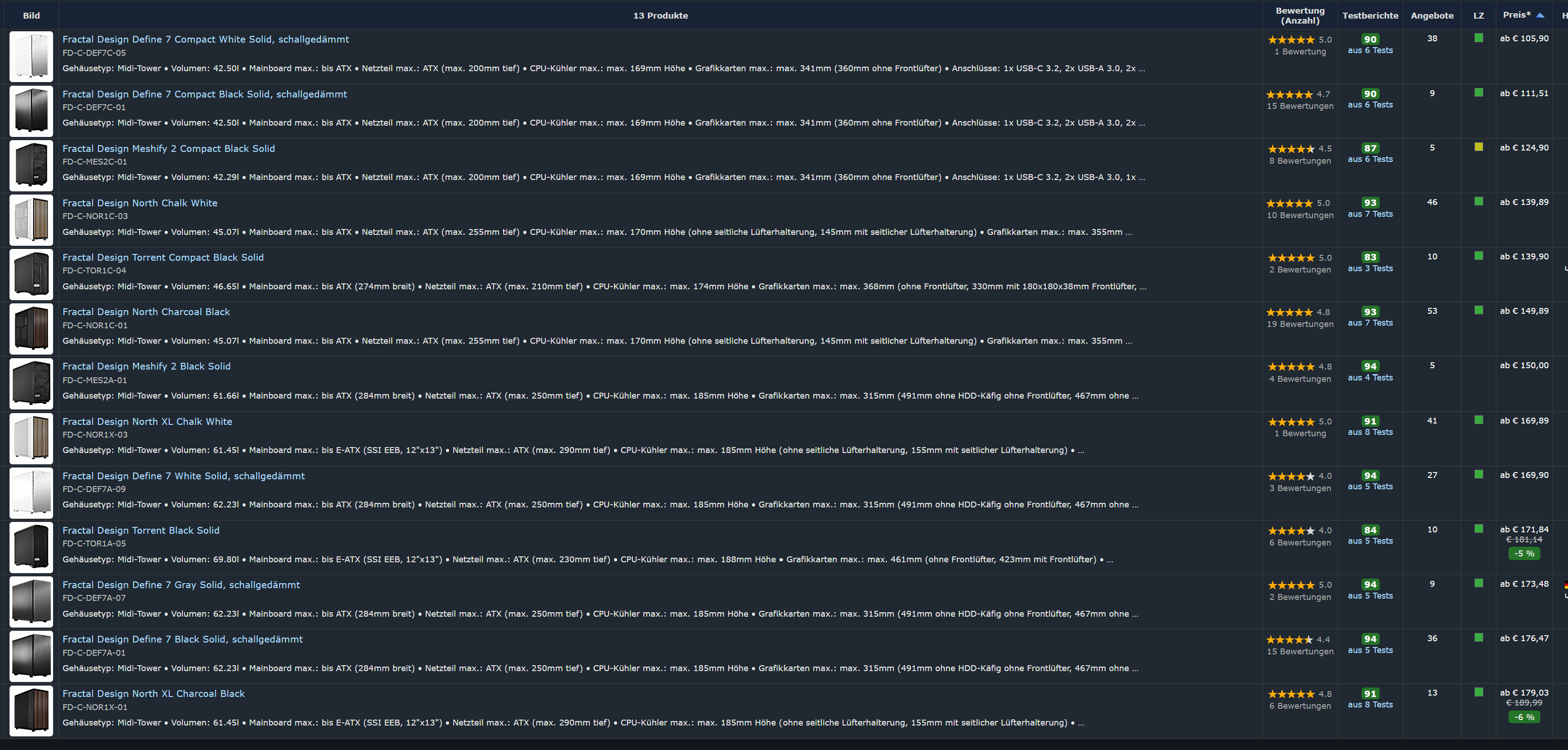1568x750 pixels.
Task: Click the Bewertung (Anzahl) column header
Action: click(x=1299, y=16)
